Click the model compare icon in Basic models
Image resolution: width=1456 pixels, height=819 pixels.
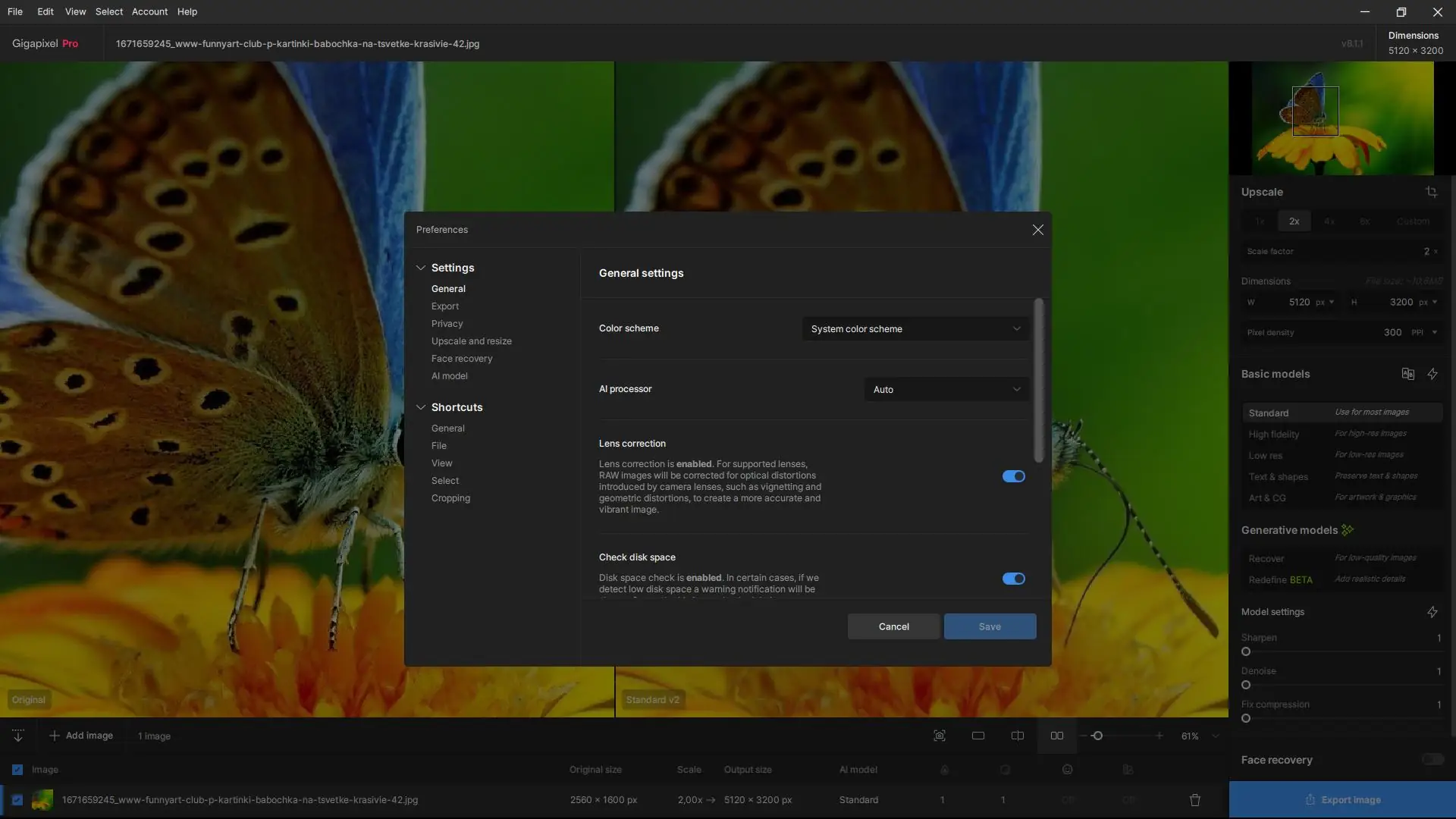(x=1407, y=374)
